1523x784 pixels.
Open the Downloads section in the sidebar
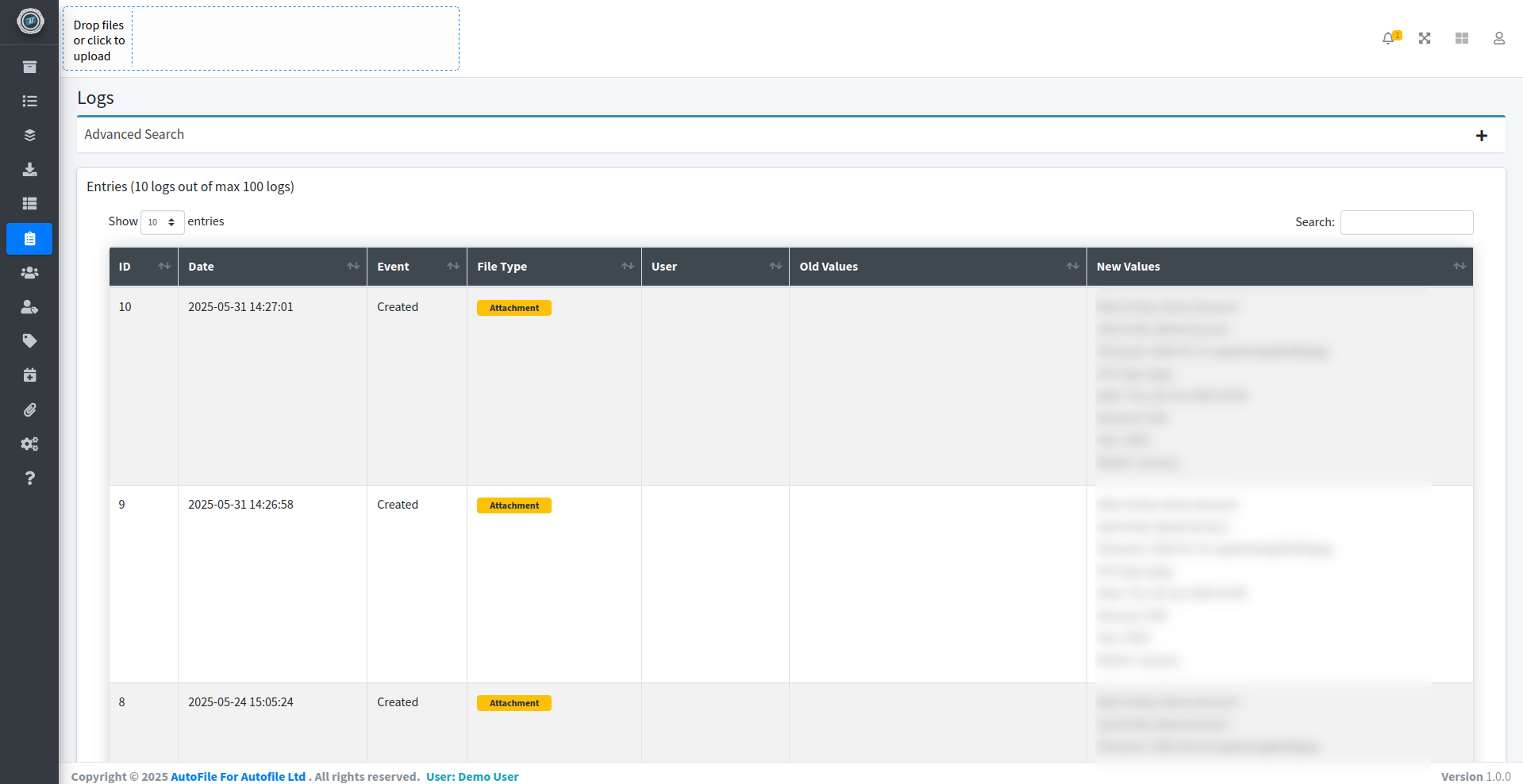point(29,169)
